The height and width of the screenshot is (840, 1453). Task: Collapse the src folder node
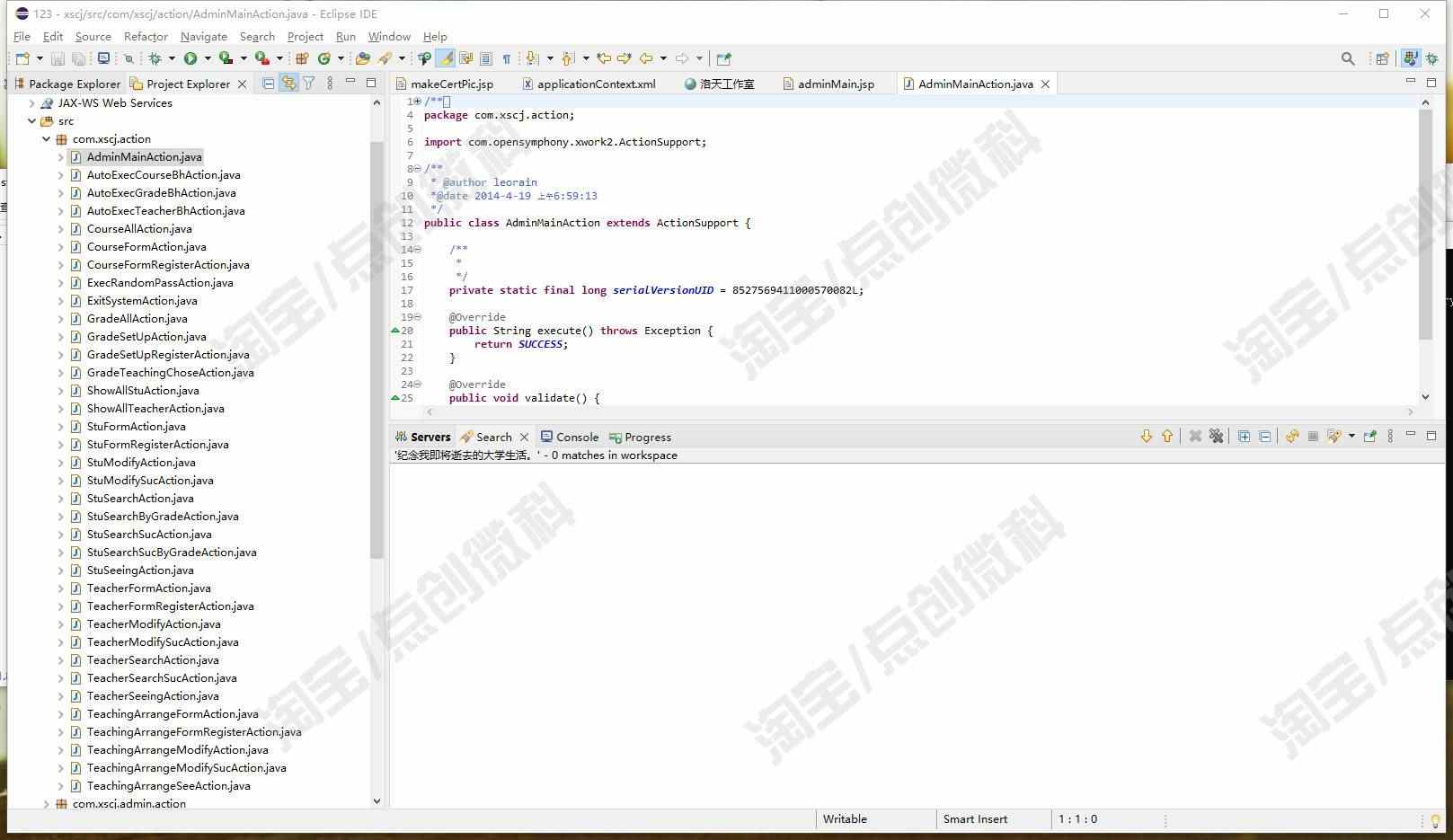(31, 121)
